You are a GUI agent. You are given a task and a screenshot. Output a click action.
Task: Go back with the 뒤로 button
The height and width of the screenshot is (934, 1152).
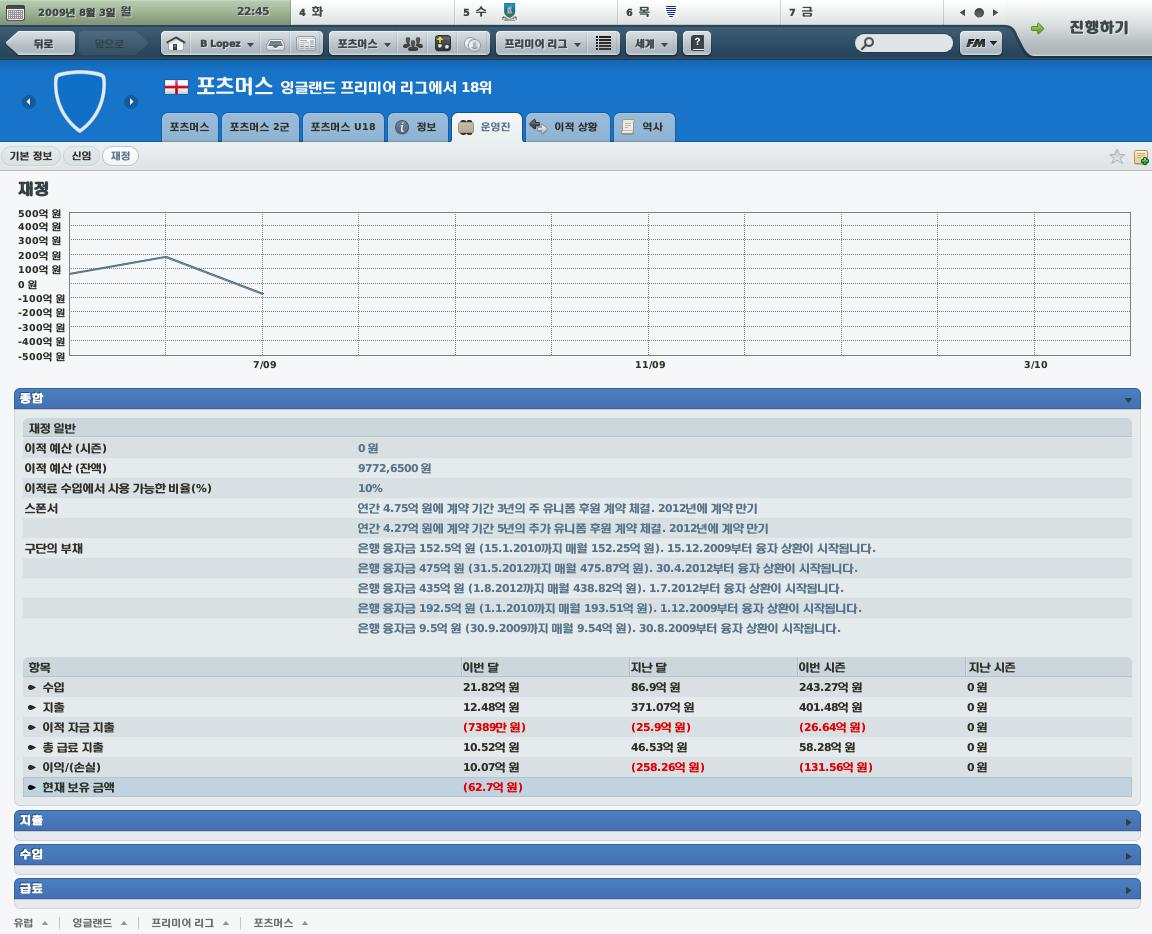pyautogui.click(x=41, y=43)
